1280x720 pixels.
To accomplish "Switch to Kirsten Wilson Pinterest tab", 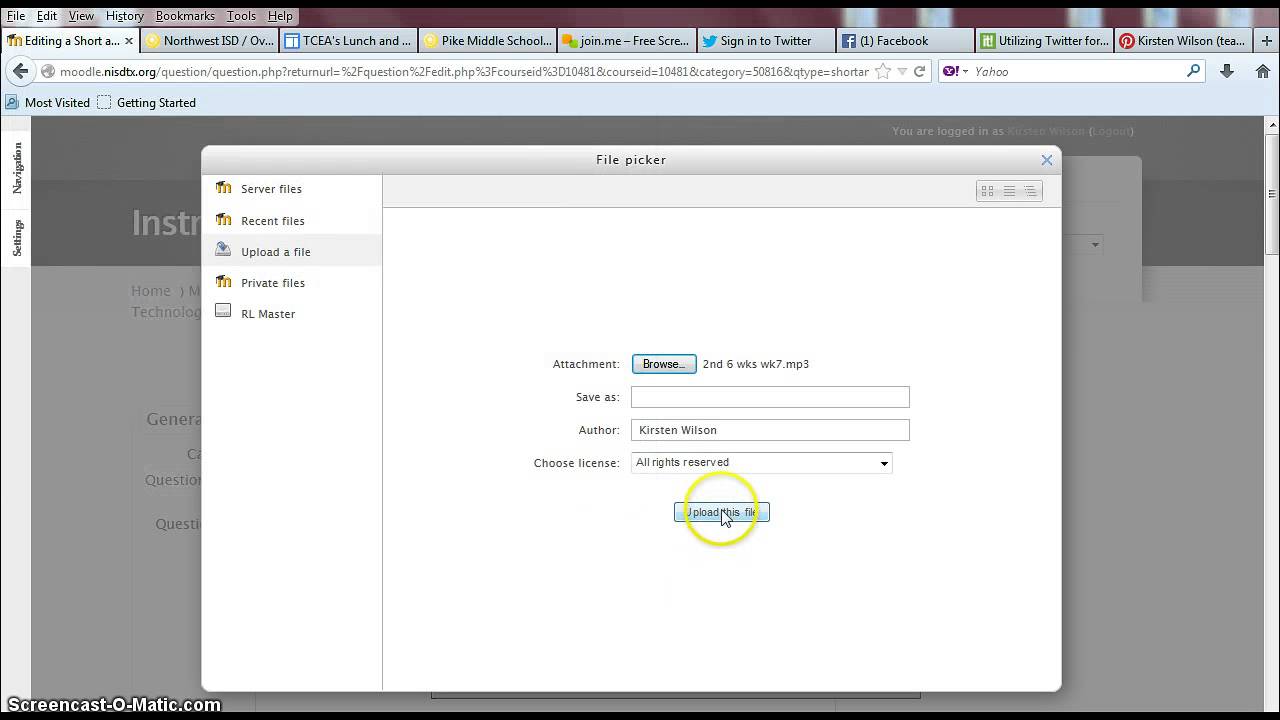I will pyautogui.click(x=1182, y=41).
